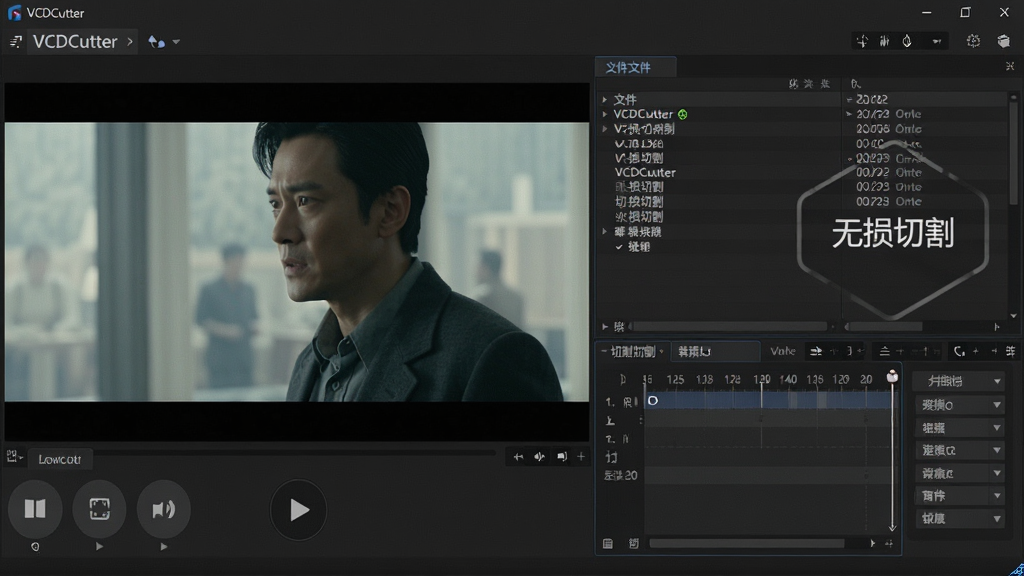Click the plus icon right of the seek bar
Screen dimensions: 1024x576
click(581, 457)
